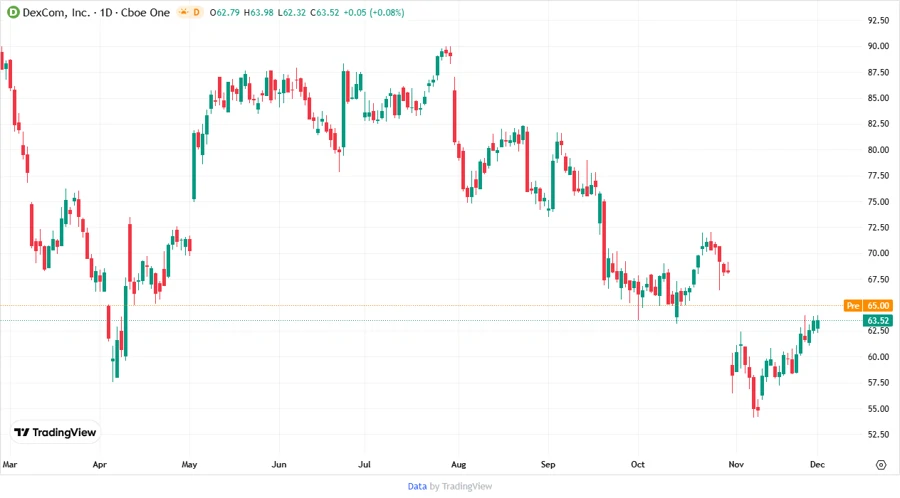Click the 62.50 price scale label
The image size is (900, 498).
pyautogui.click(x=878, y=331)
